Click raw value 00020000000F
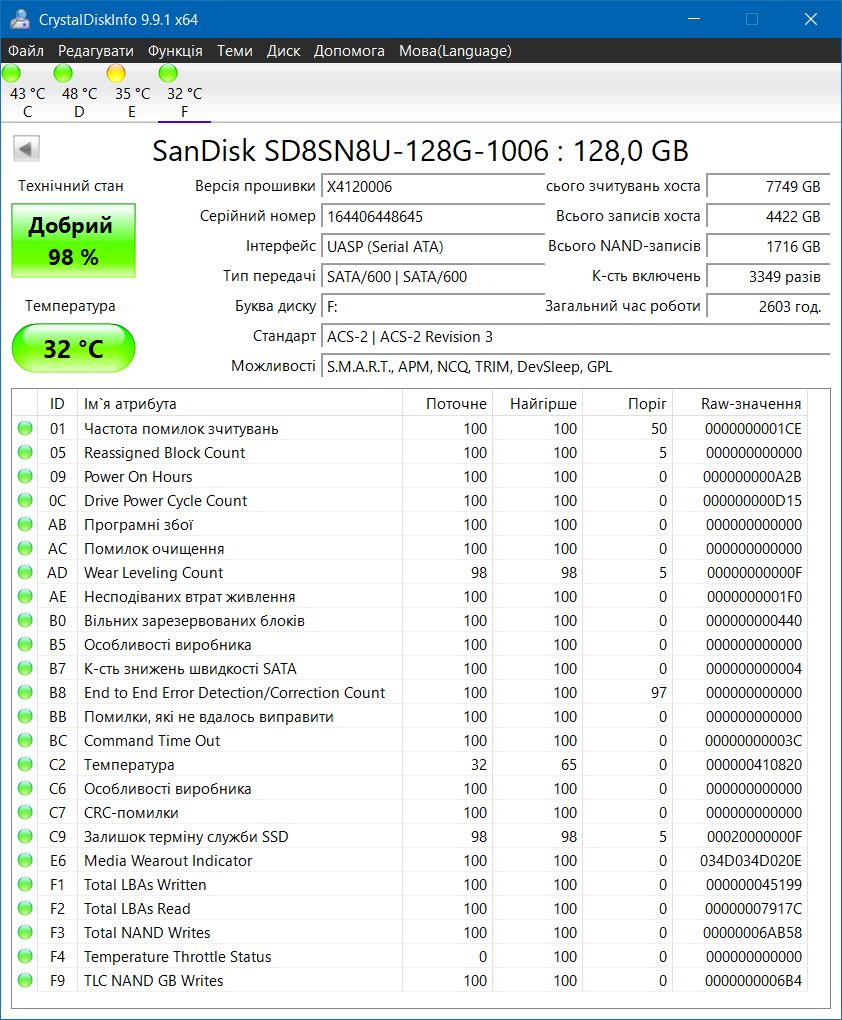The height and width of the screenshot is (1020, 842). [754, 837]
